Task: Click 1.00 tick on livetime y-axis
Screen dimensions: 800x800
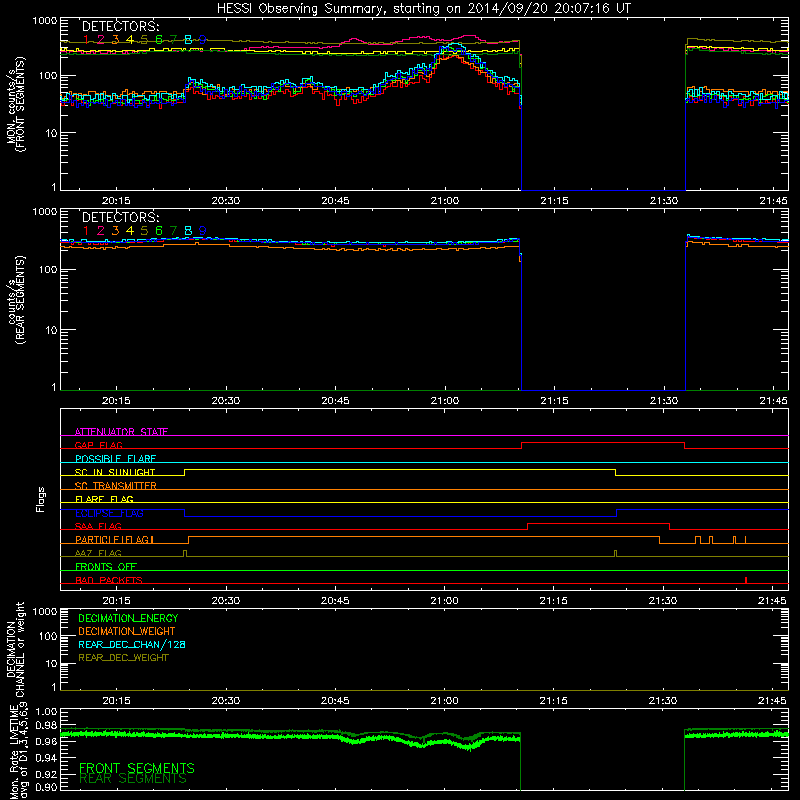Action: pyautogui.click(x=46, y=711)
